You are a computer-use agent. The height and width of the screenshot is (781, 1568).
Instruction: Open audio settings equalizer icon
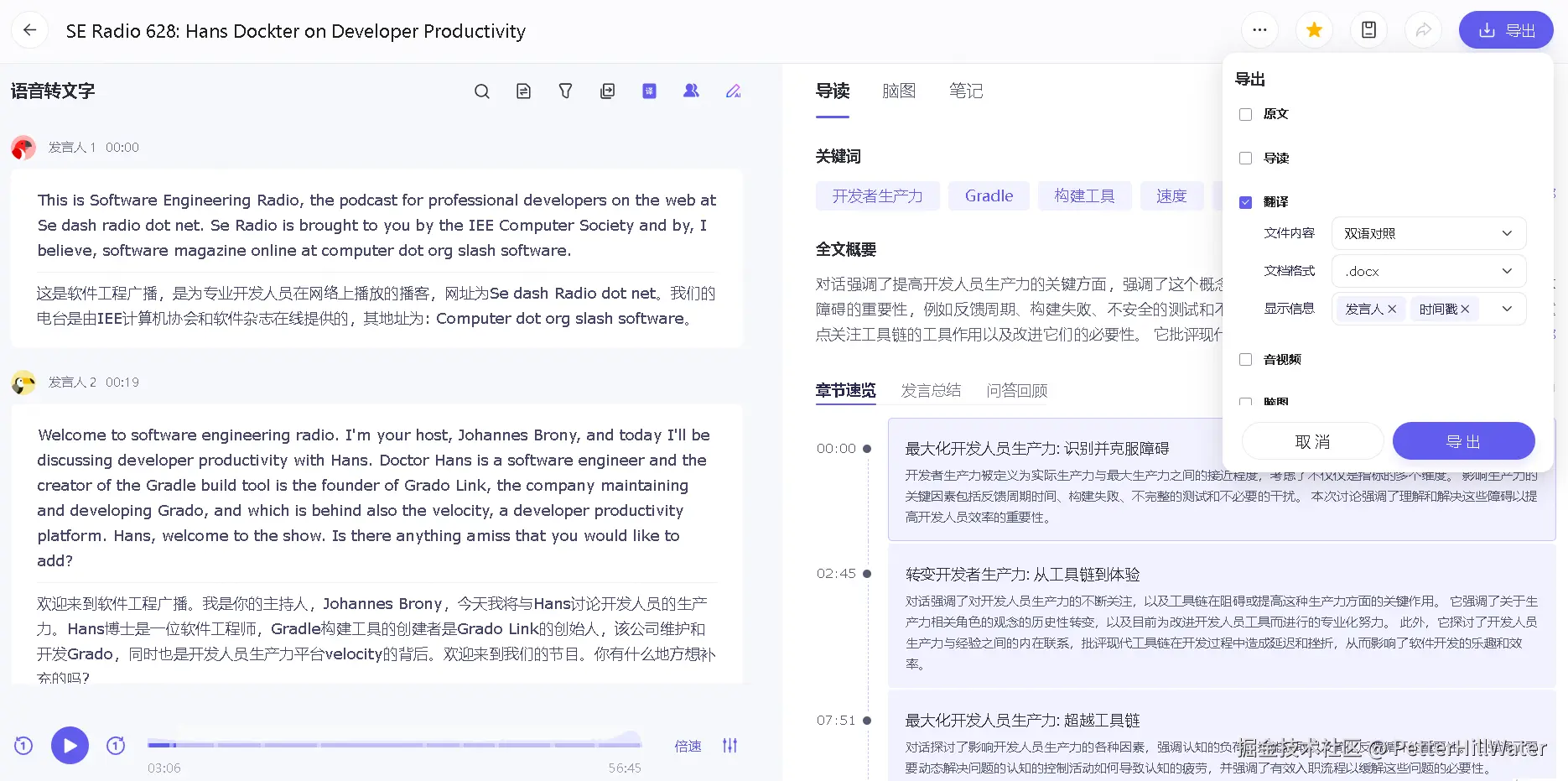pyautogui.click(x=730, y=745)
